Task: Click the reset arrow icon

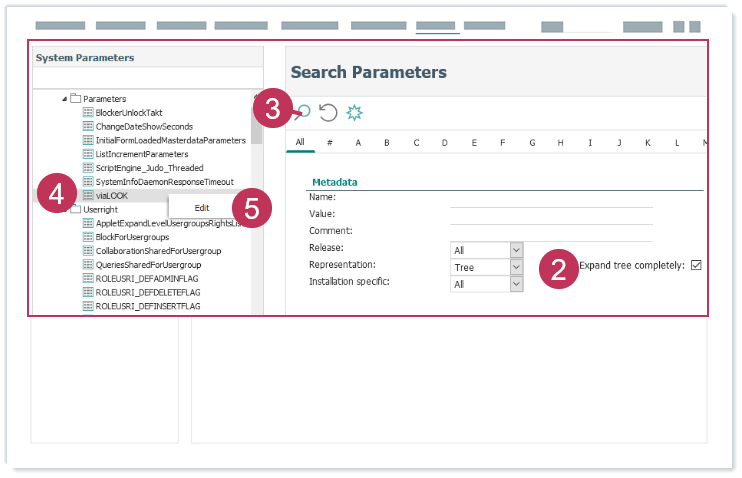Action: click(x=328, y=113)
